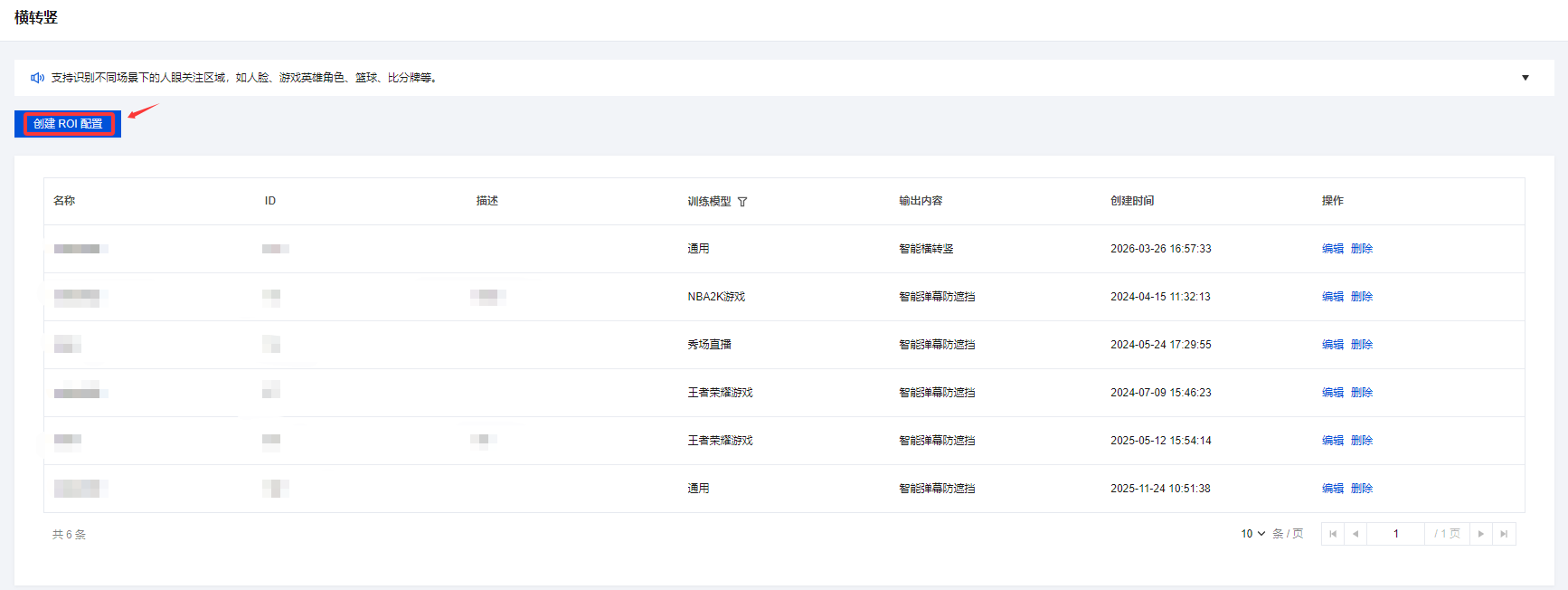The height and width of the screenshot is (590, 1568).
Task: Go to previous page icon
Action: point(1355,534)
